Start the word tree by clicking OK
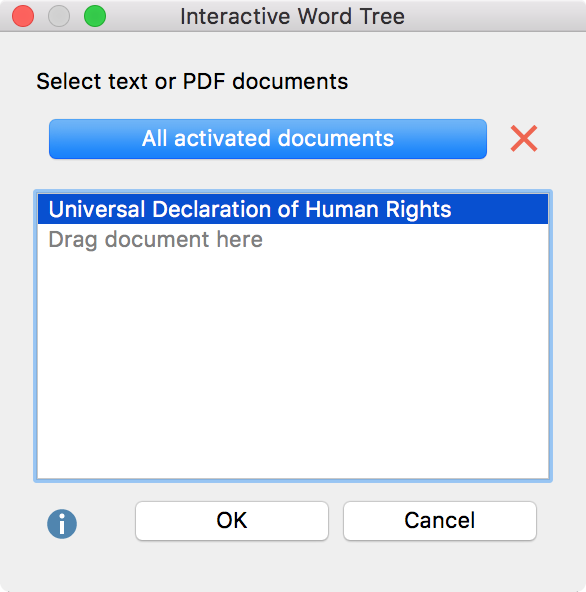 232,521
